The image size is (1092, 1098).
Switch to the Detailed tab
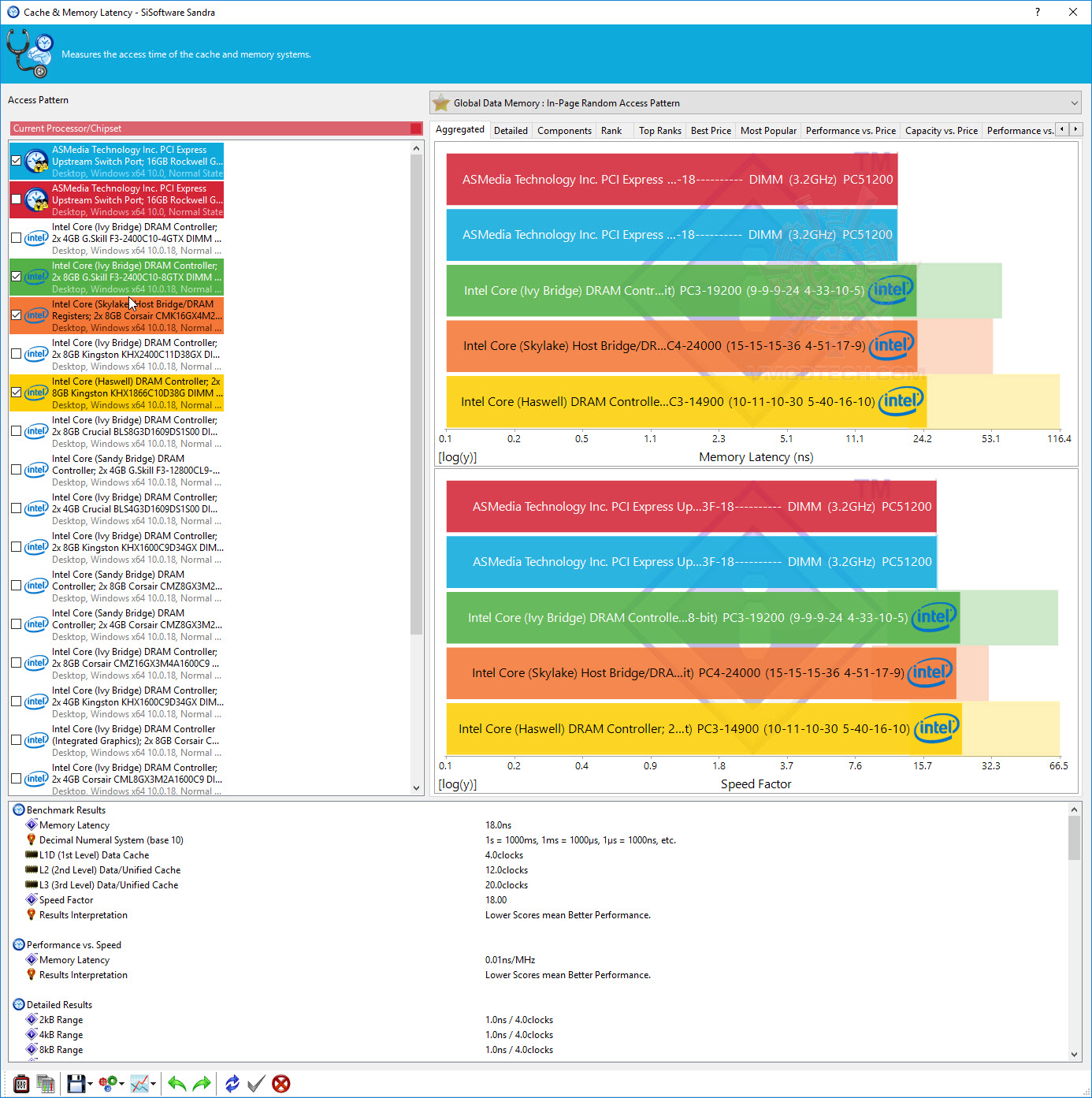(511, 131)
